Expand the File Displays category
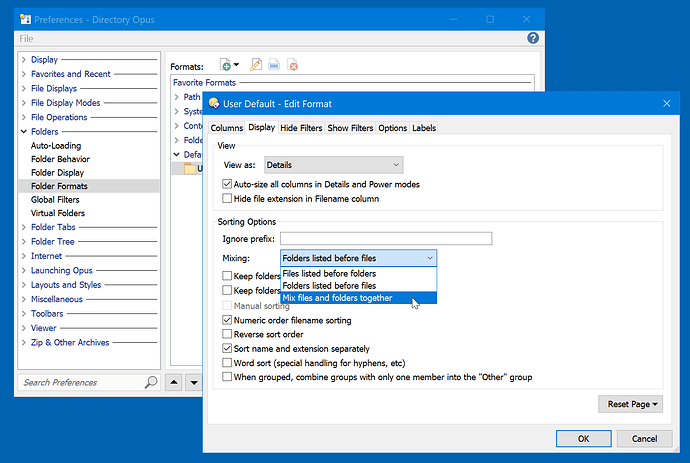 coord(24,88)
